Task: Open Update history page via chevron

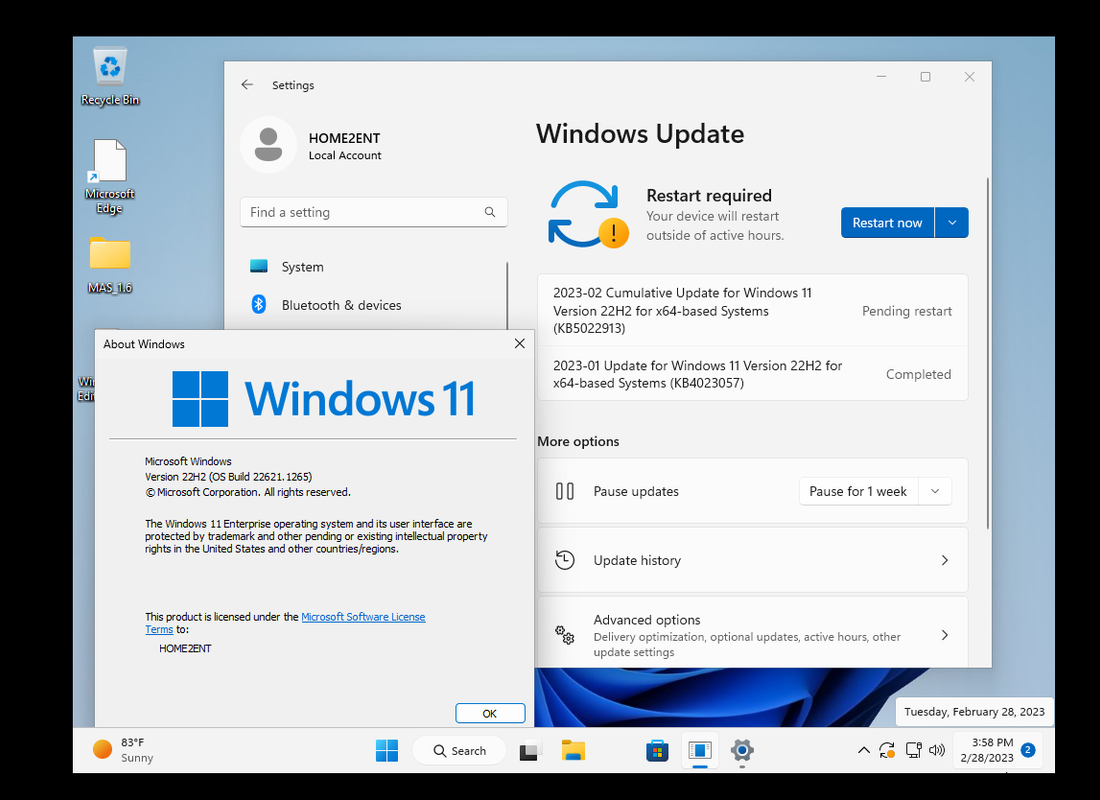Action: 944,560
